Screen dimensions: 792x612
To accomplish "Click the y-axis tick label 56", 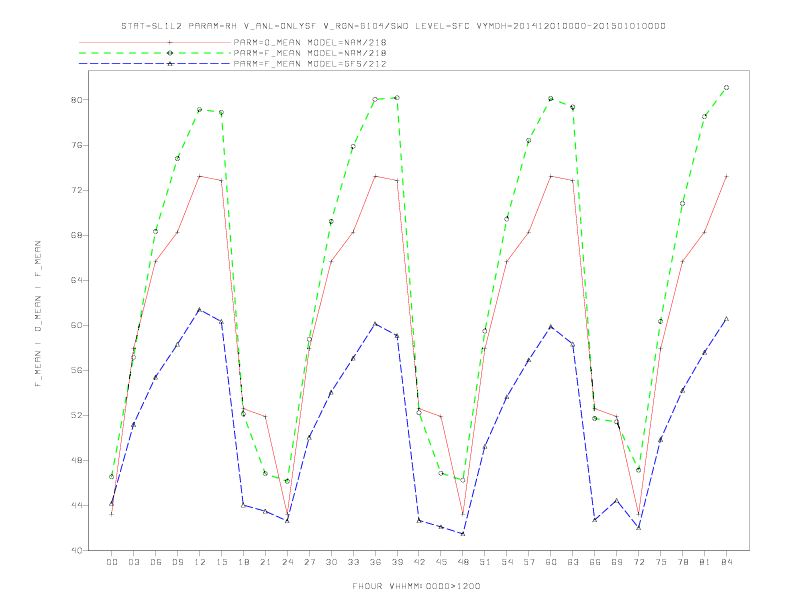I will pos(77,370).
